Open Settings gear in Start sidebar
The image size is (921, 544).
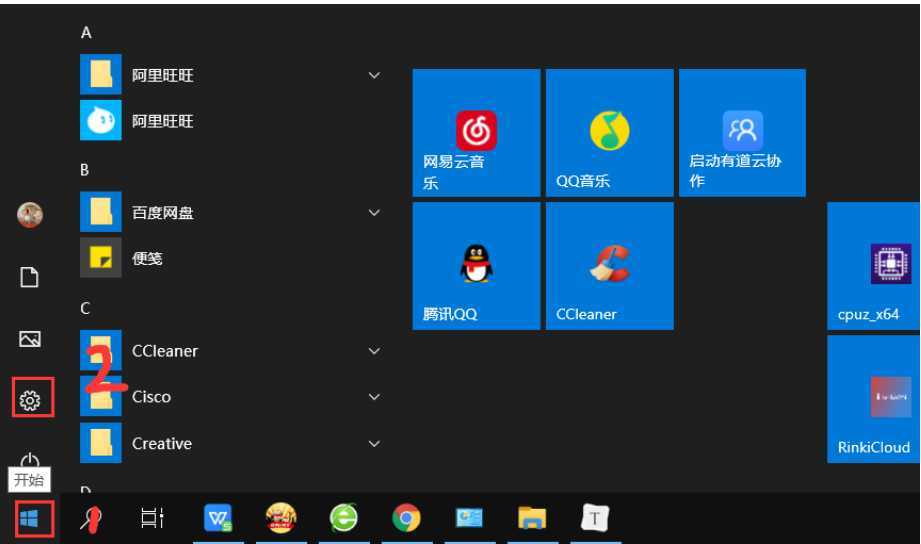tap(30, 400)
